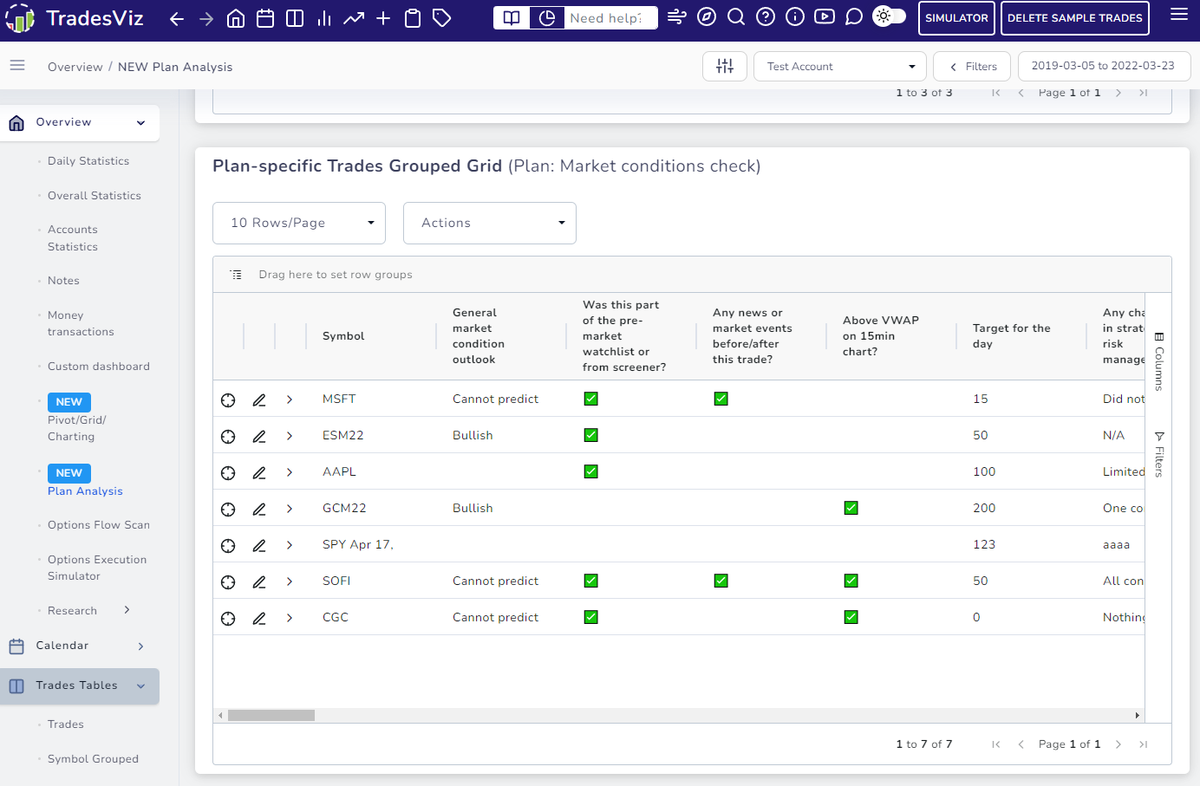This screenshot has width=1200, height=786.
Task: Click the compass icon
Action: click(x=706, y=17)
